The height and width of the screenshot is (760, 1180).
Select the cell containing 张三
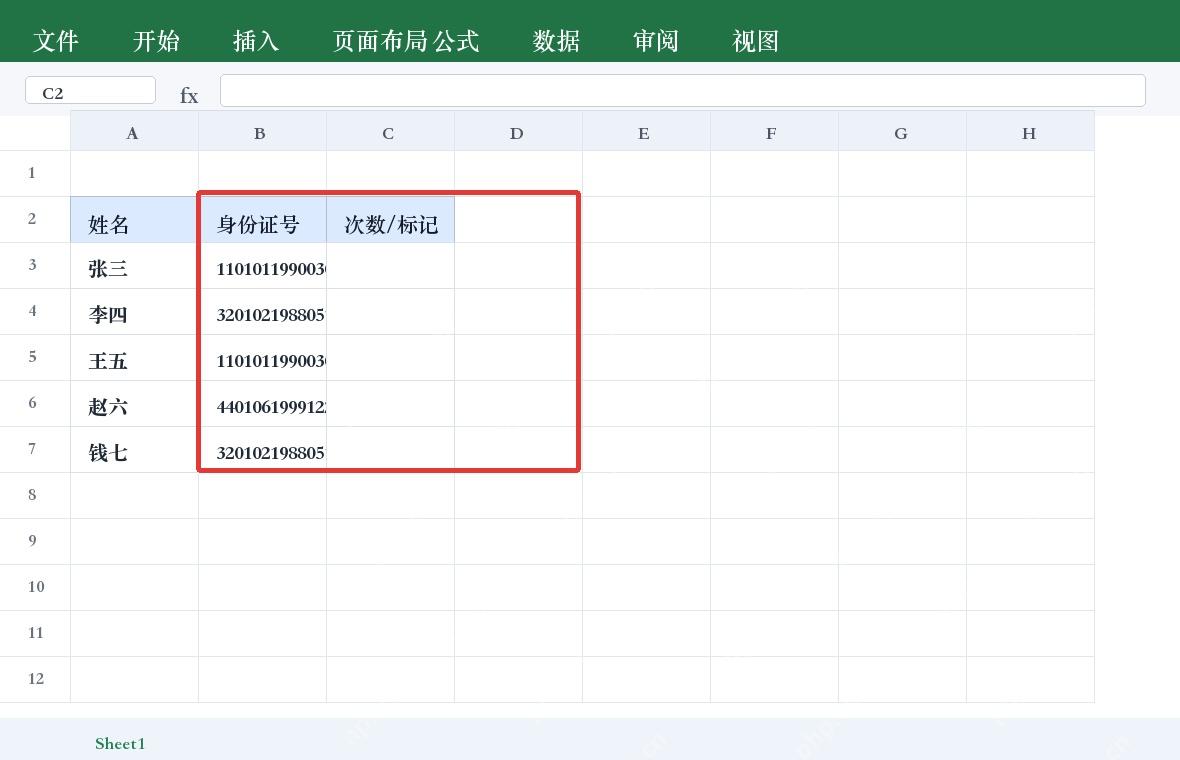pos(134,266)
